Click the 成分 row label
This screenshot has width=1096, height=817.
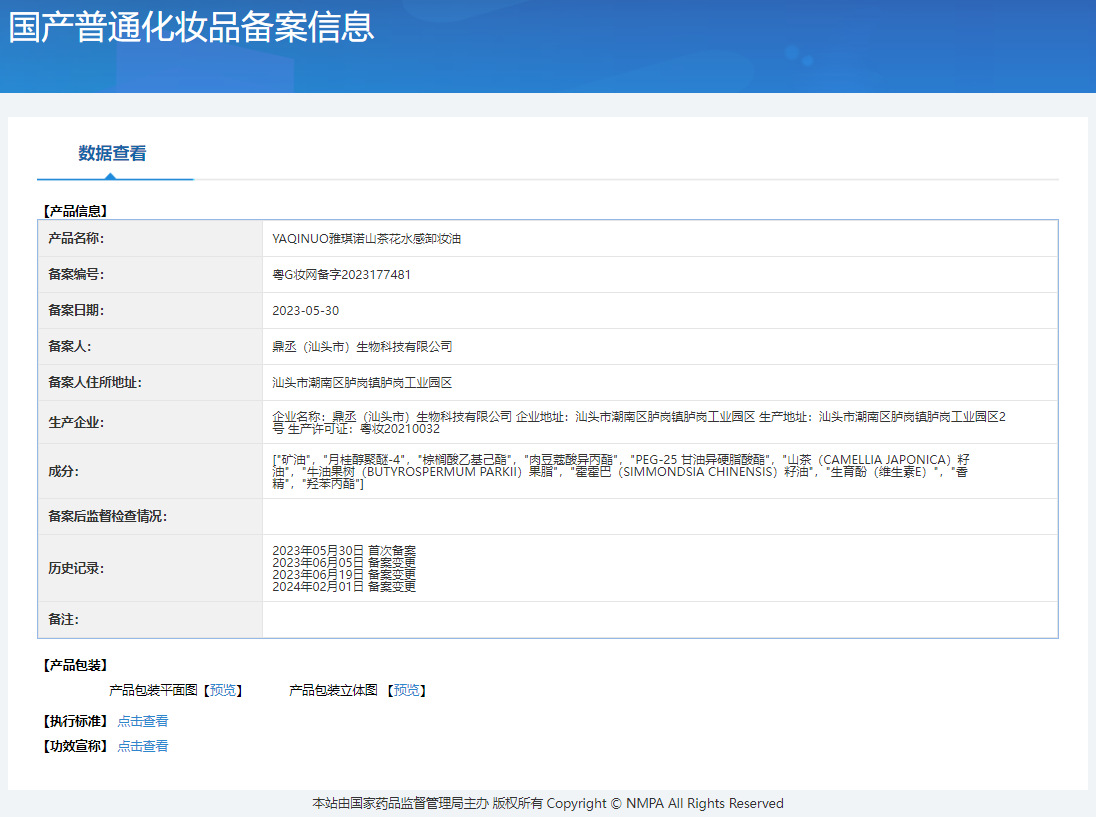point(63,472)
